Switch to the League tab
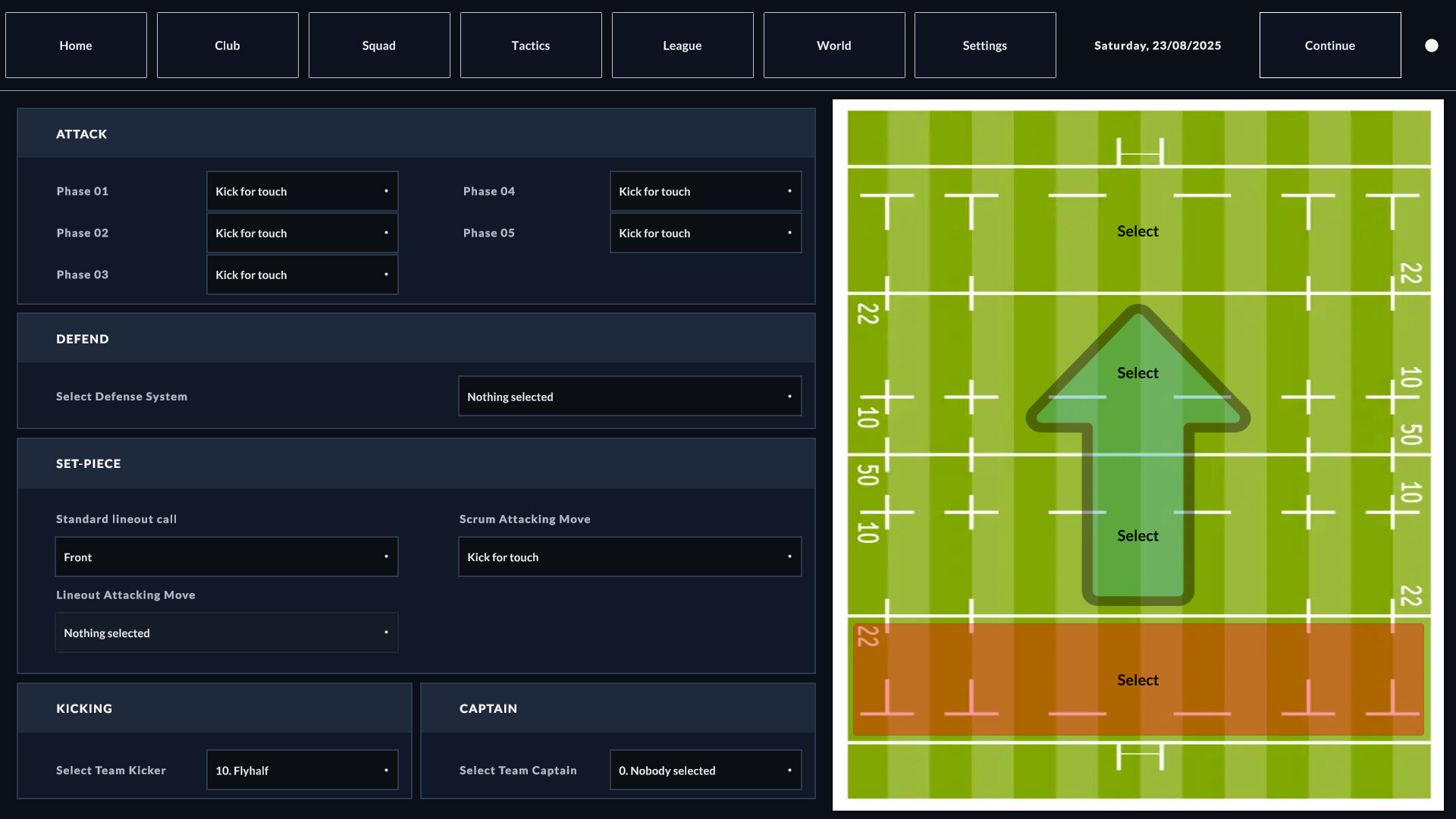The height and width of the screenshot is (819, 1456). tap(682, 45)
